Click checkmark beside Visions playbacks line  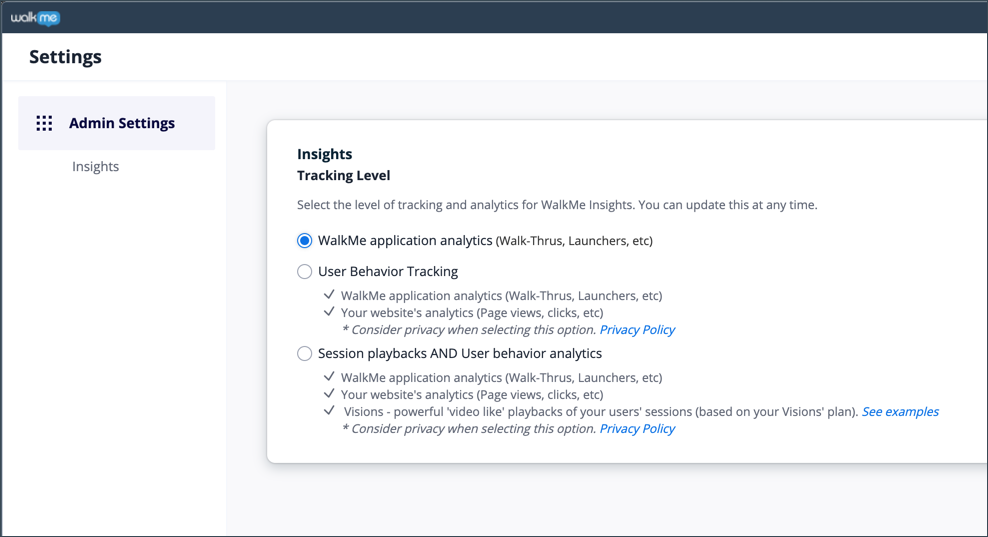329,411
